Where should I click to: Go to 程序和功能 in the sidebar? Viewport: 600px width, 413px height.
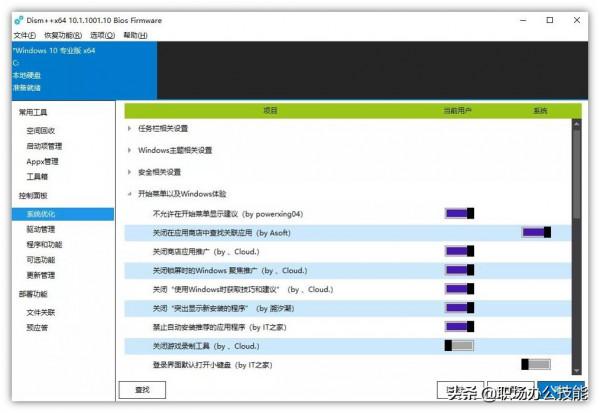click(x=44, y=245)
